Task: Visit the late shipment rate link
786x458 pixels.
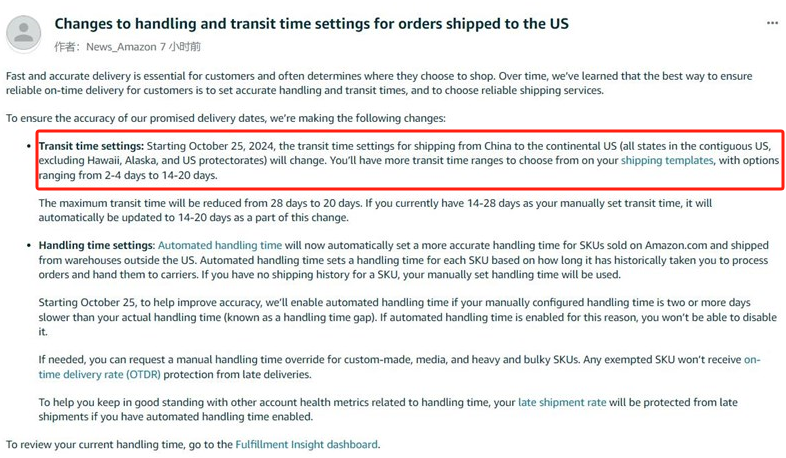Action: point(562,402)
